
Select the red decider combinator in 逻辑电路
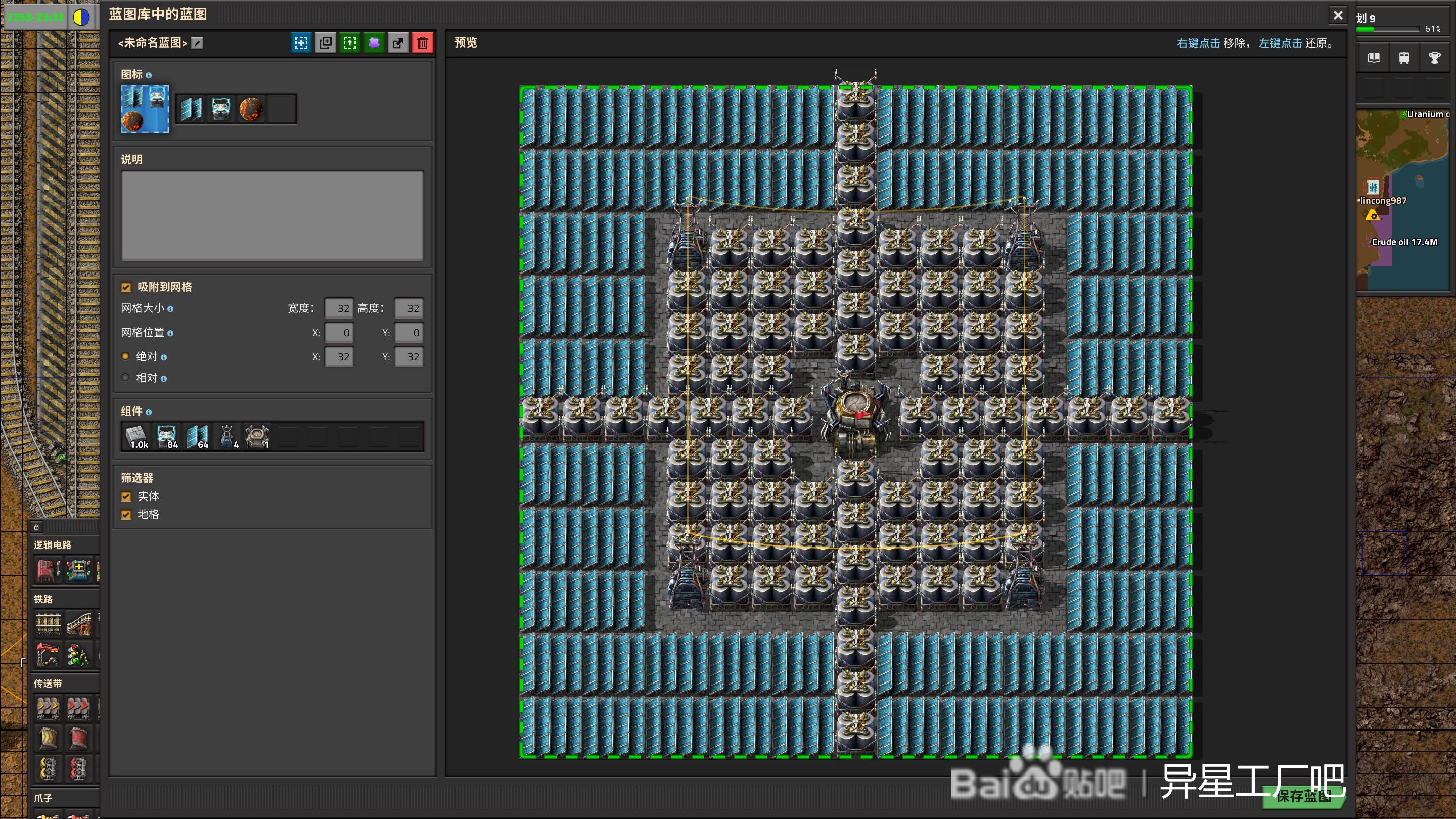(48, 570)
